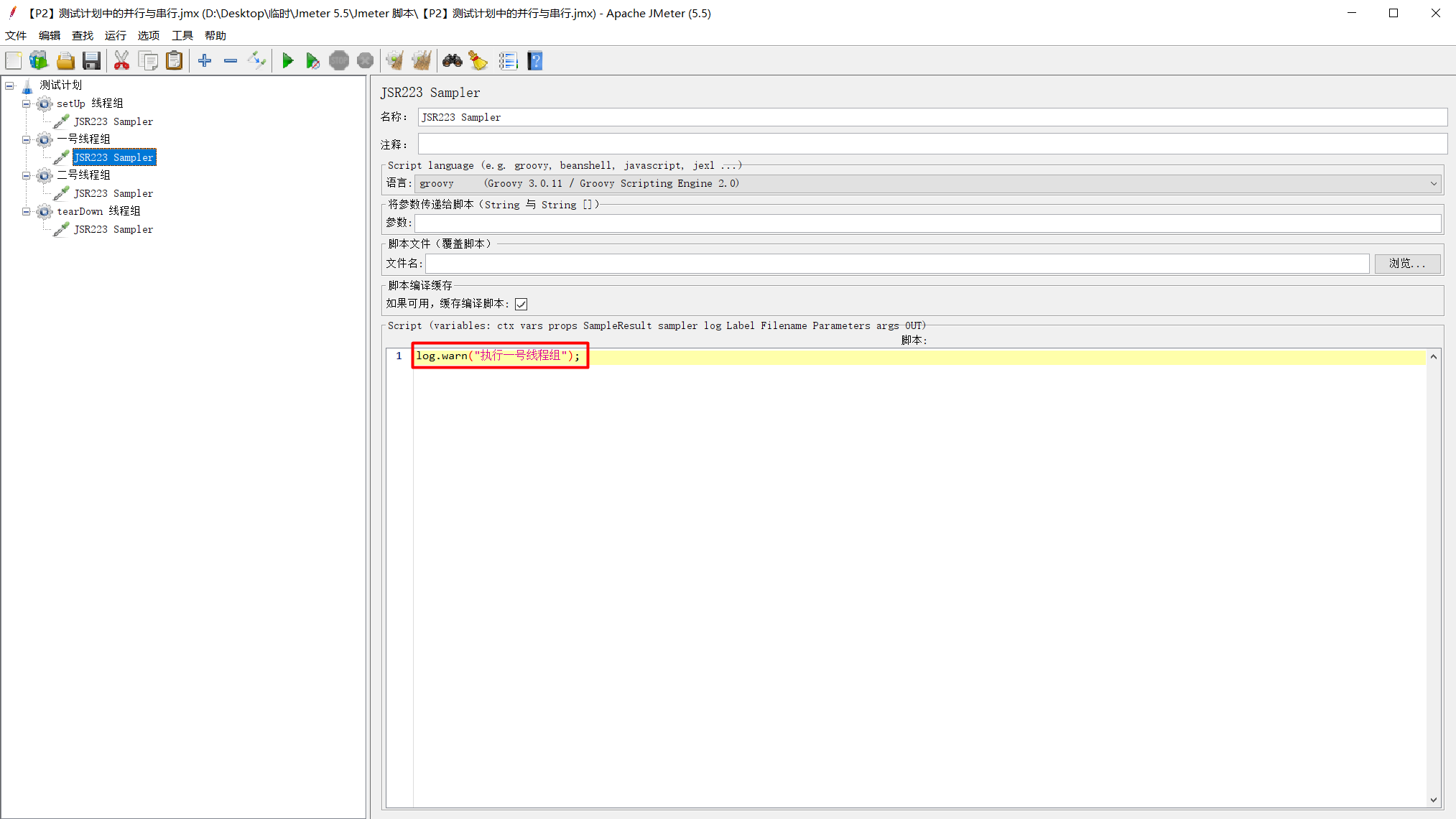The image size is (1456, 819).
Task: Click the 注释 comment input field
Action: coord(932,144)
